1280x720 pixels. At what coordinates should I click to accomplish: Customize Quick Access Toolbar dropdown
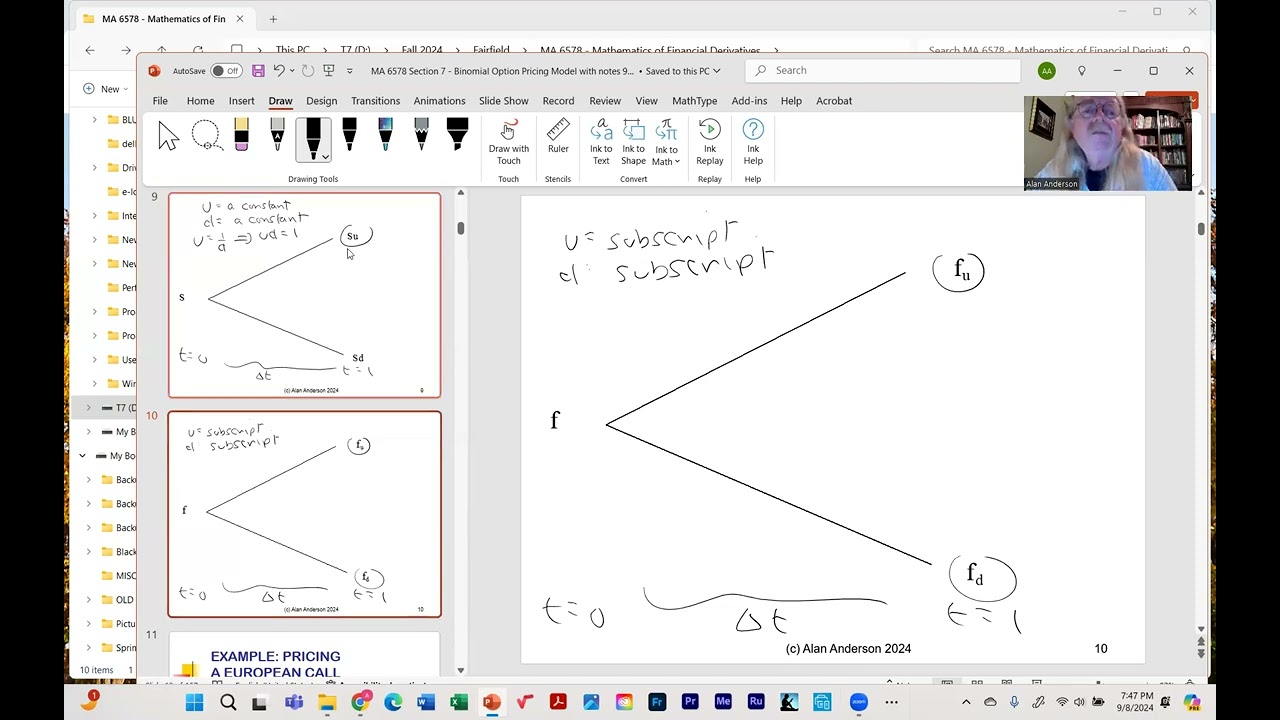[x=349, y=71]
